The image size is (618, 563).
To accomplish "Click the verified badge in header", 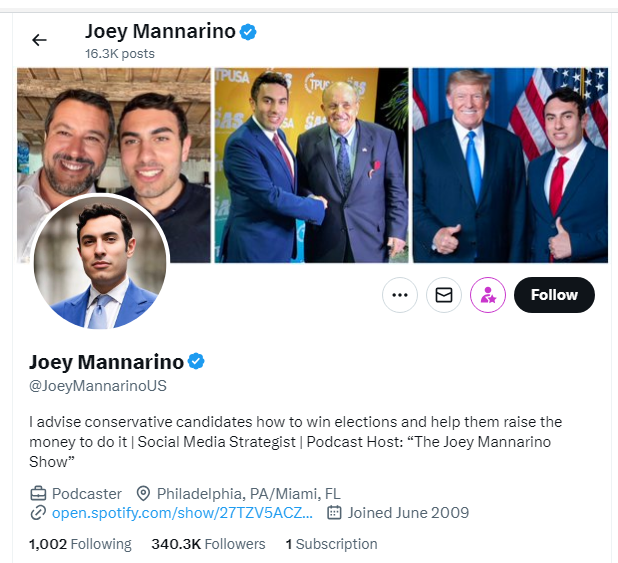I will pos(248,32).
